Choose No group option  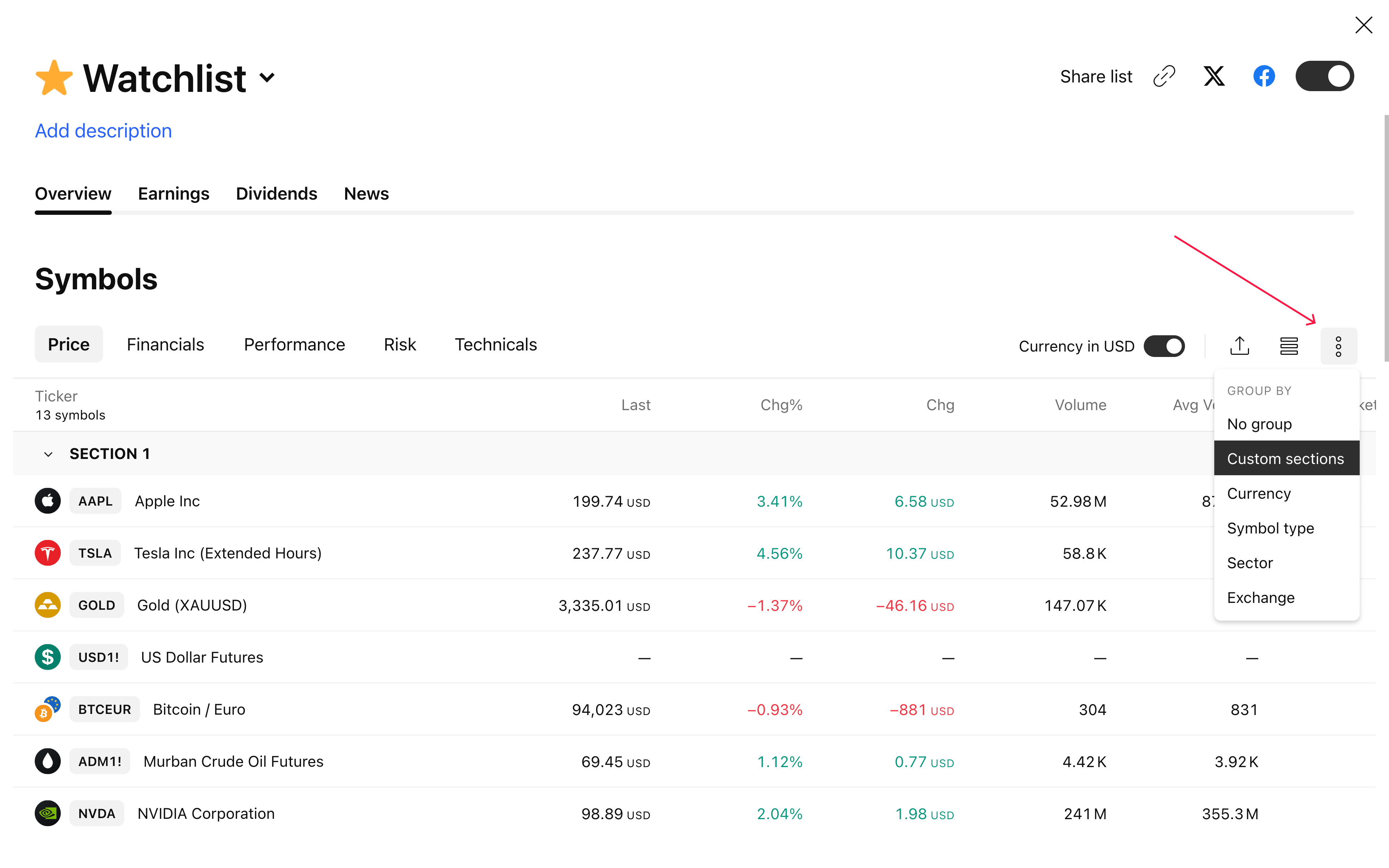tap(1259, 424)
